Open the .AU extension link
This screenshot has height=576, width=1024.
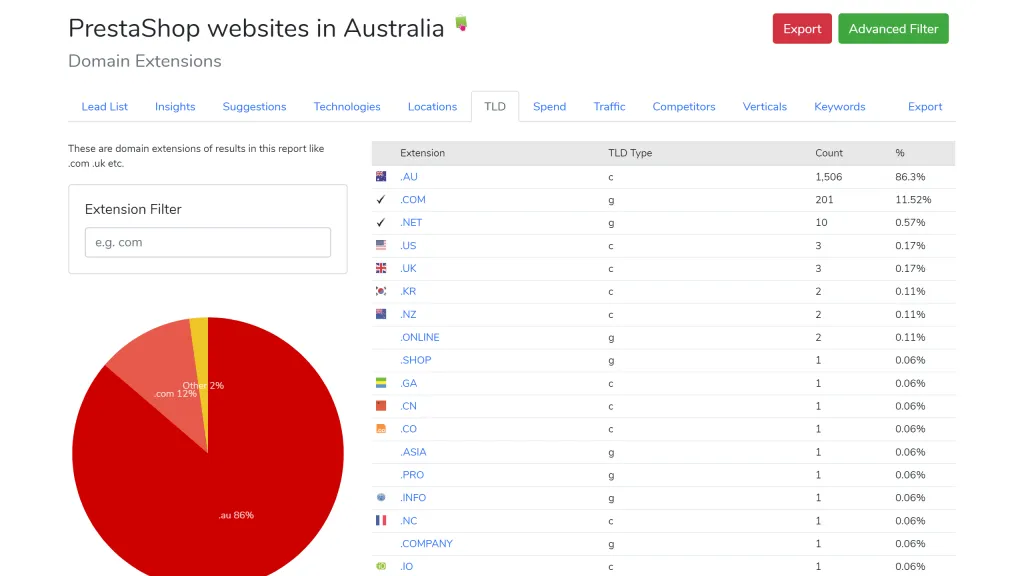[409, 177]
